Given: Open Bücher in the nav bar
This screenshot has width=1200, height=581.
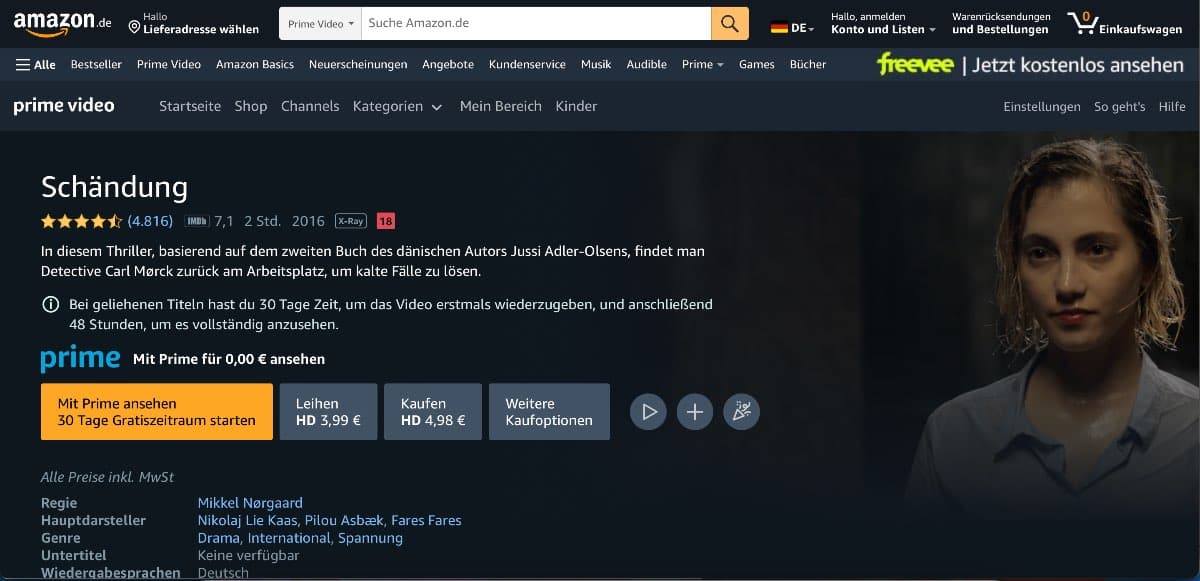Looking at the screenshot, I should click(808, 64).
